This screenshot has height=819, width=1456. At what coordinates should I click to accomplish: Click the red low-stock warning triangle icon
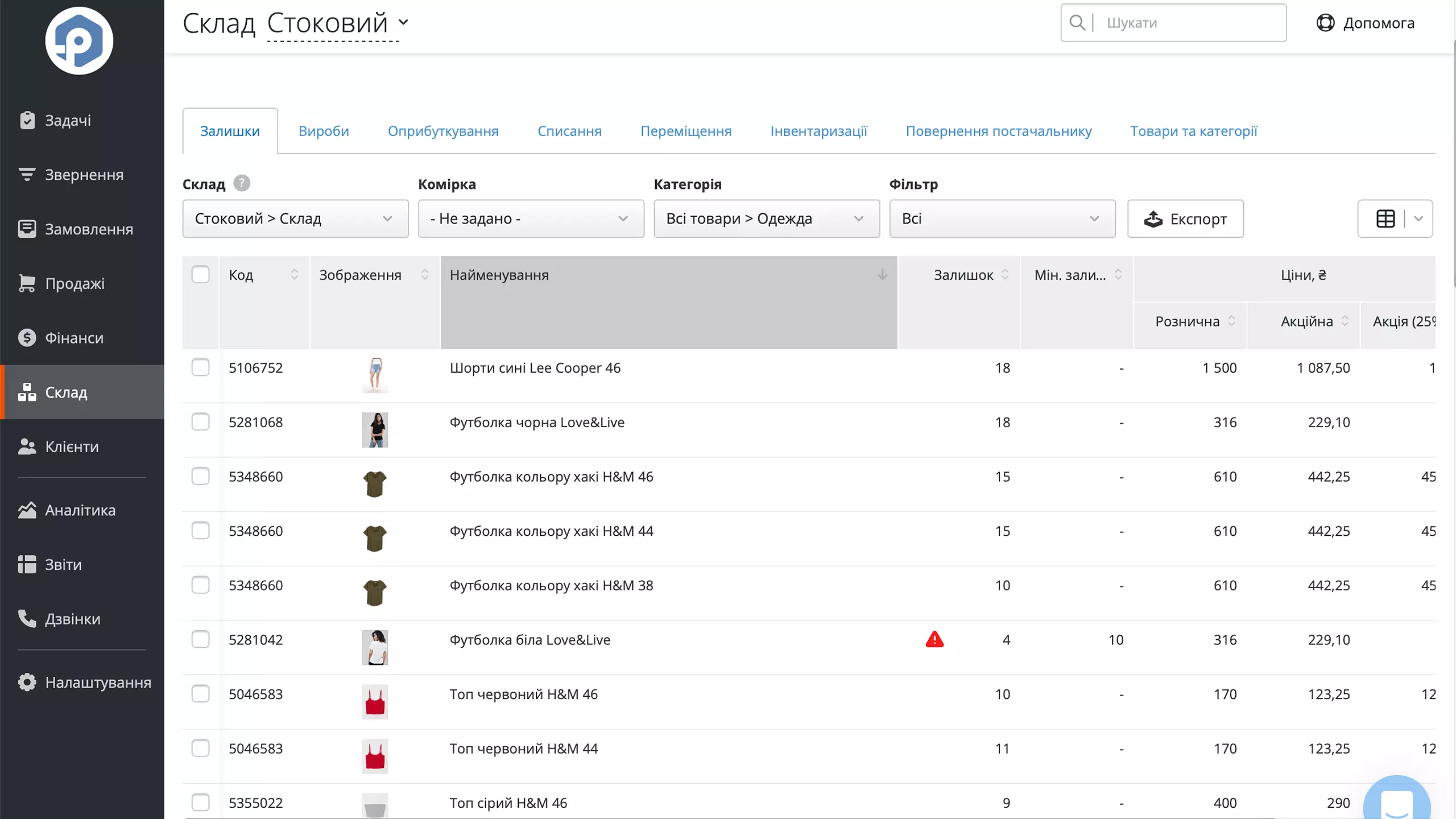tap(934, 639)
